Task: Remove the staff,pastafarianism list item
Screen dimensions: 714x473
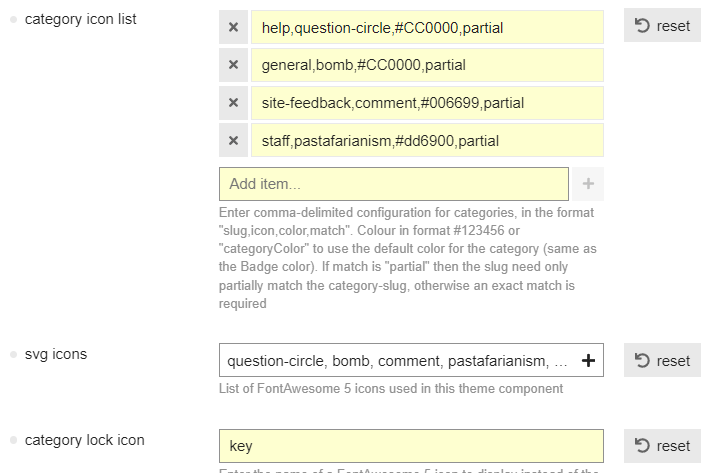Action: [233, 141]
